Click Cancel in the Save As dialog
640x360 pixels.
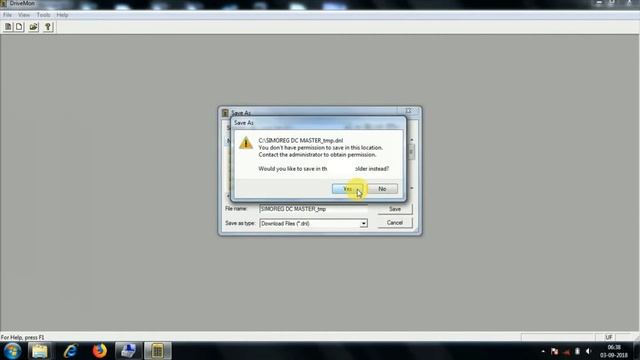395,223
